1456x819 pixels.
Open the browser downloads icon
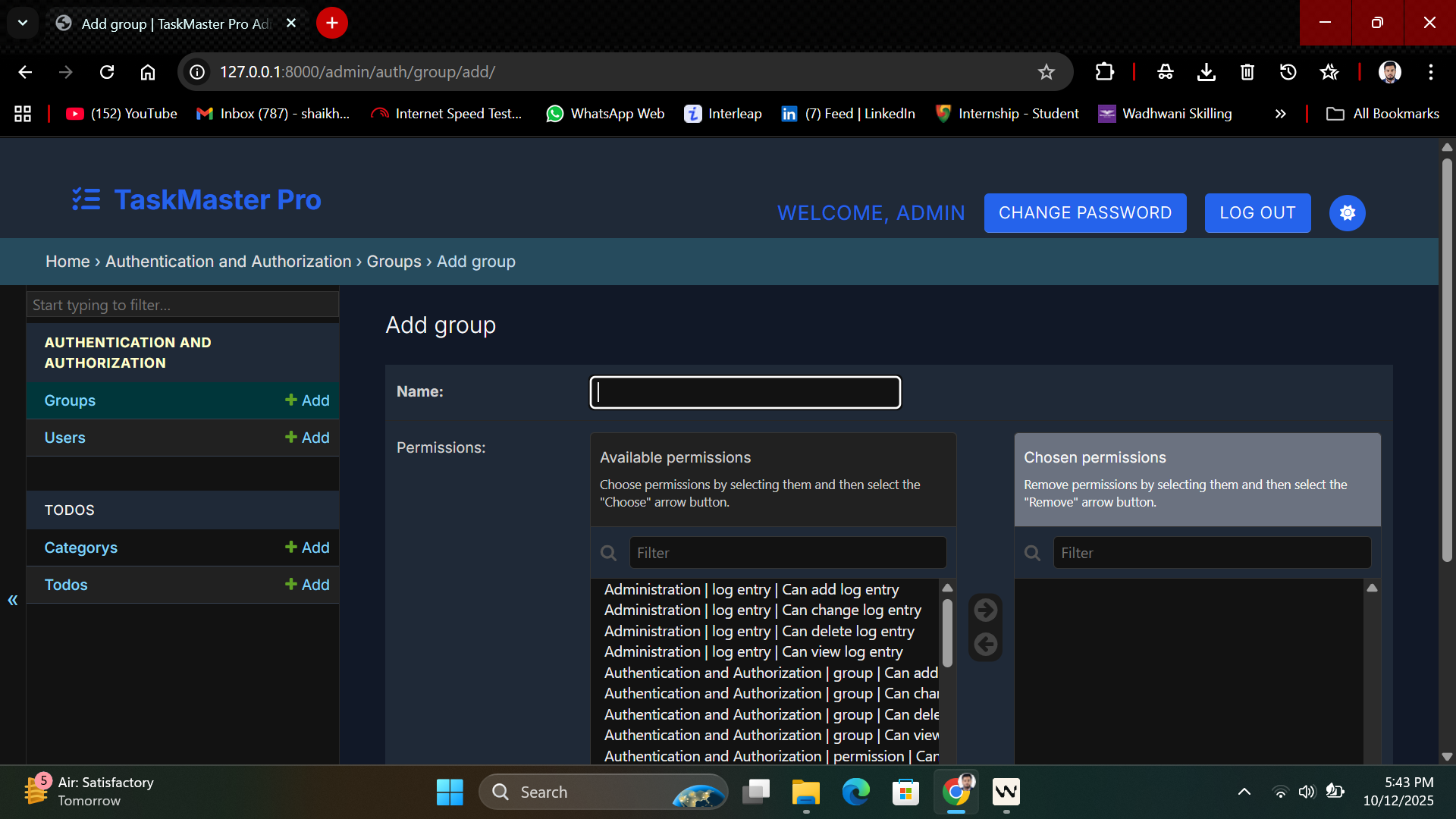point(1207,72)
